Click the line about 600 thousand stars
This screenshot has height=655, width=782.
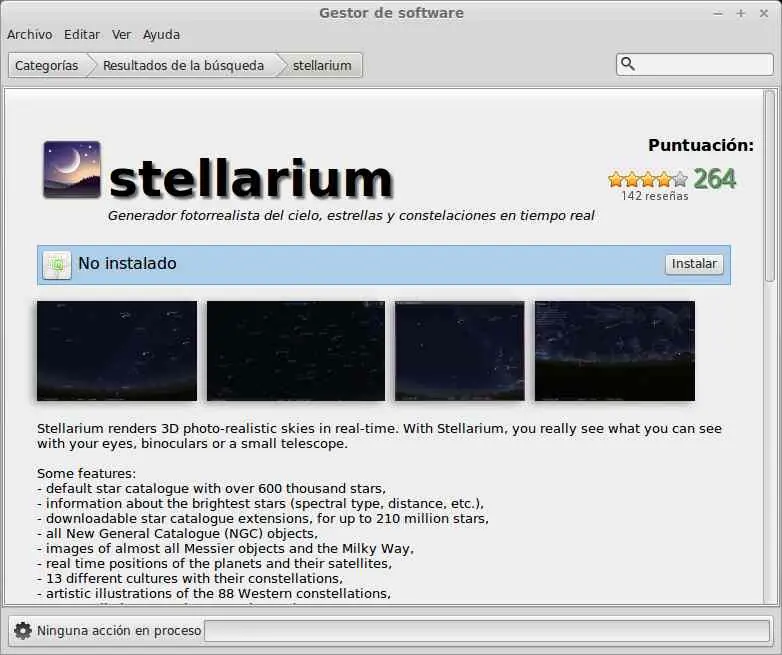point(211,488)
